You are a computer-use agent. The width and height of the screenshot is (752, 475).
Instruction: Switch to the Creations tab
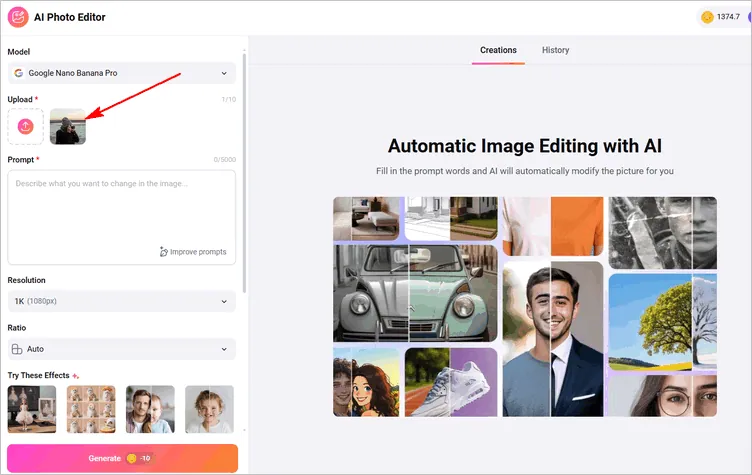(x=498, y=50)
